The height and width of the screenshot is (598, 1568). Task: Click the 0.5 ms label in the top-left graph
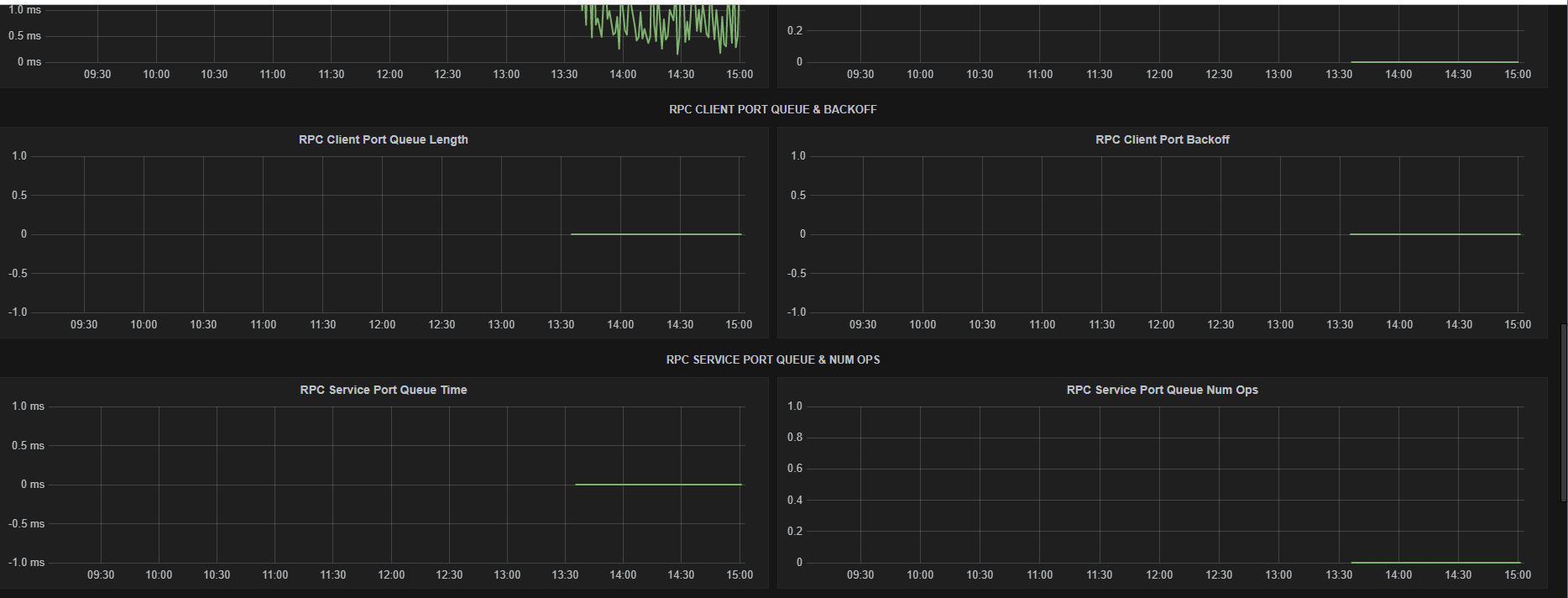click(x=24, y=36)
